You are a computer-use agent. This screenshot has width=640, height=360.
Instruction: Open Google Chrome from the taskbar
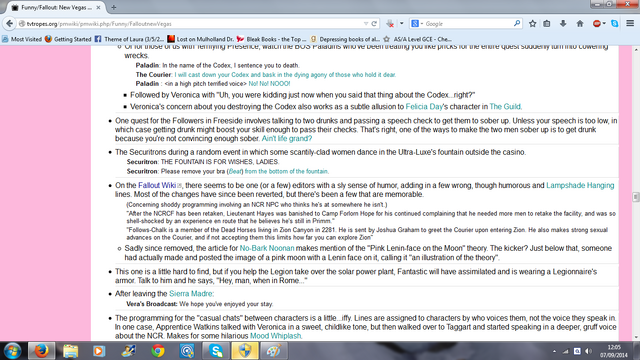tap(158, 351)
